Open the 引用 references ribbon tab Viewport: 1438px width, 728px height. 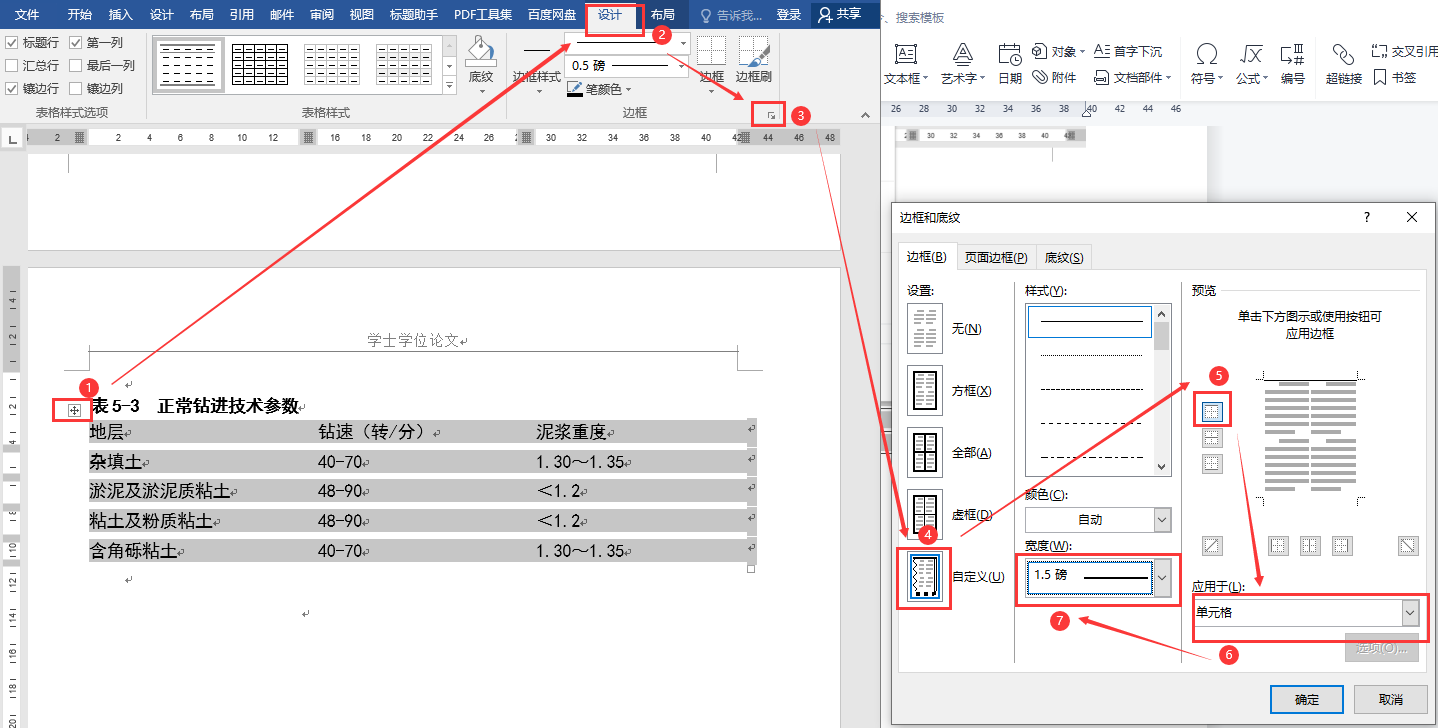(241, 15)
